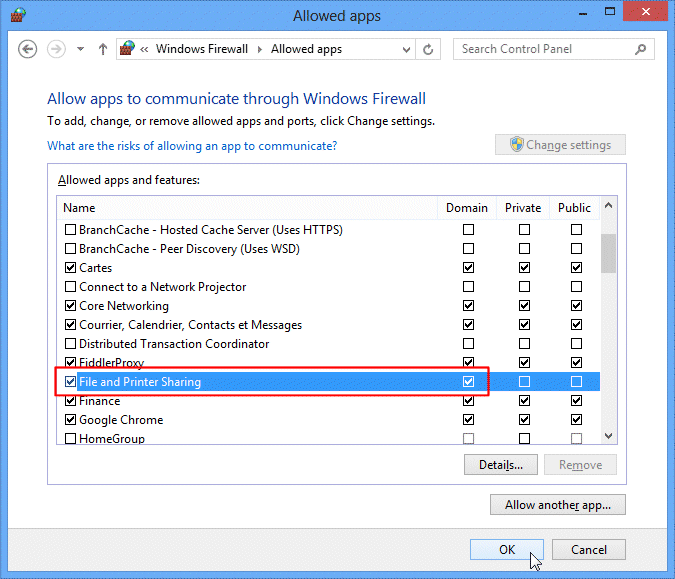Uncheck the Core Networking checkbox
Screen dimensions: 675x579
tap(70, 305)
